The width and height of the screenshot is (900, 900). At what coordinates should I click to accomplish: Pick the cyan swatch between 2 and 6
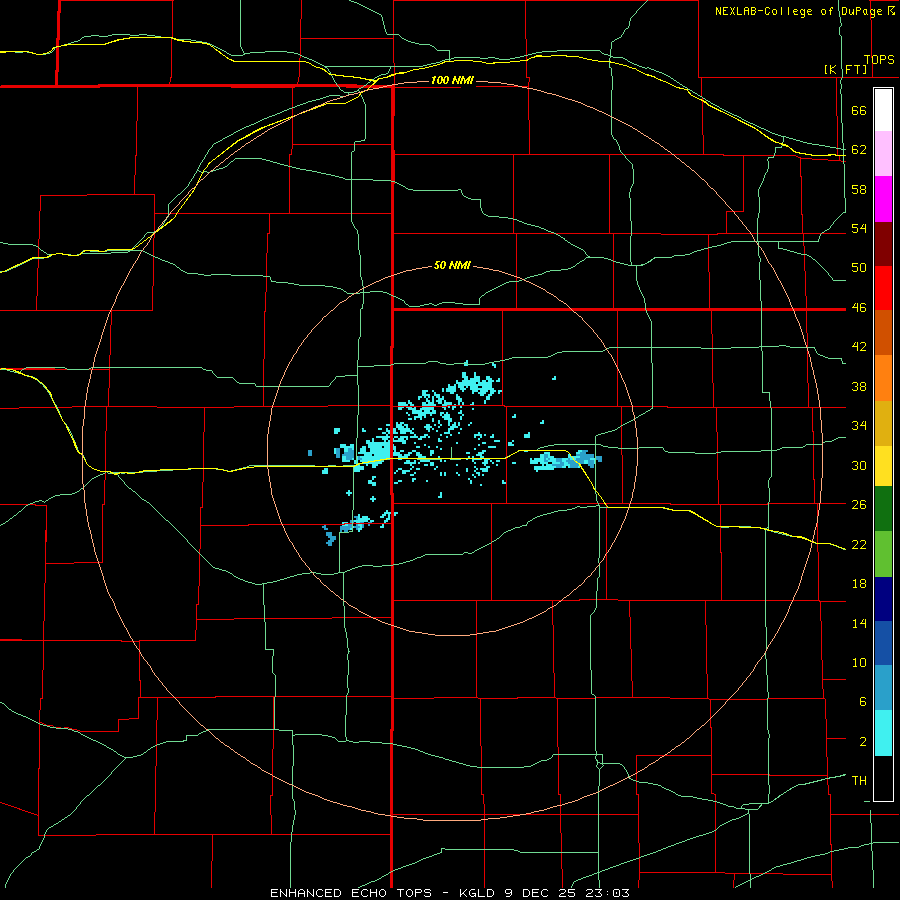[883, 734]
